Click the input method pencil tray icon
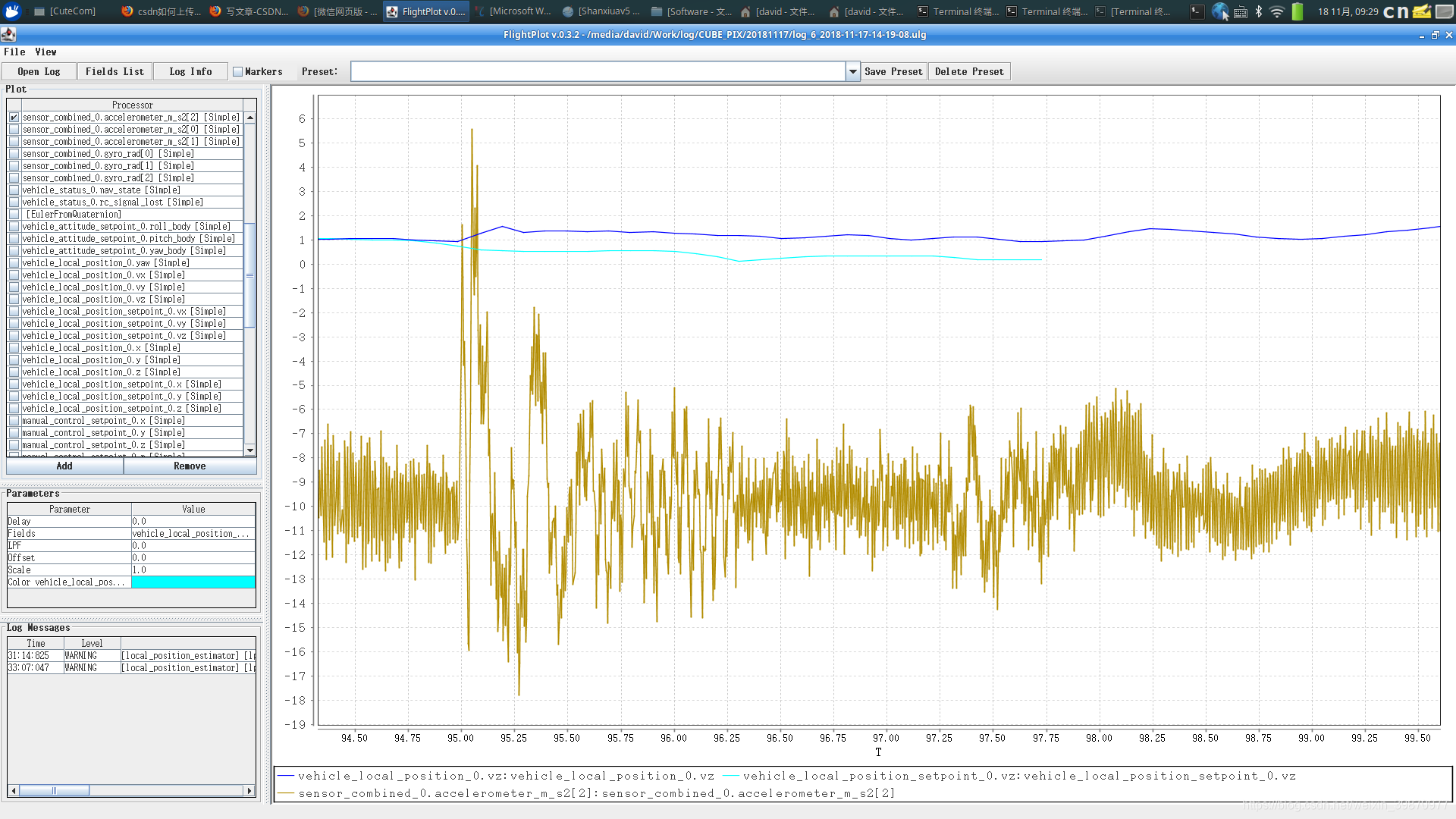This screenshot has width=1456, height=819. pos(1422,11)
